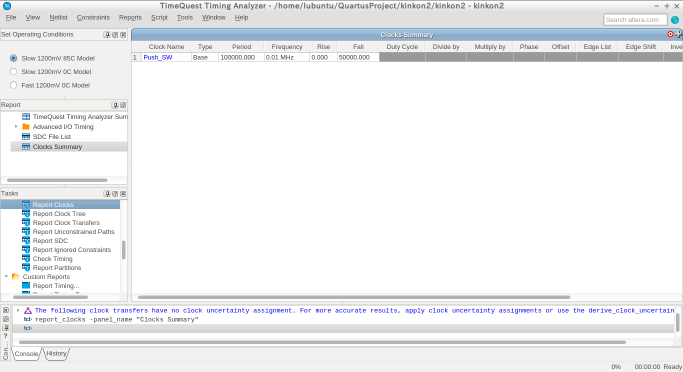This screenshot has height=372, width=683.
Task: Float the Set Operating Conditions panel
Action: [x=115, y=34]
